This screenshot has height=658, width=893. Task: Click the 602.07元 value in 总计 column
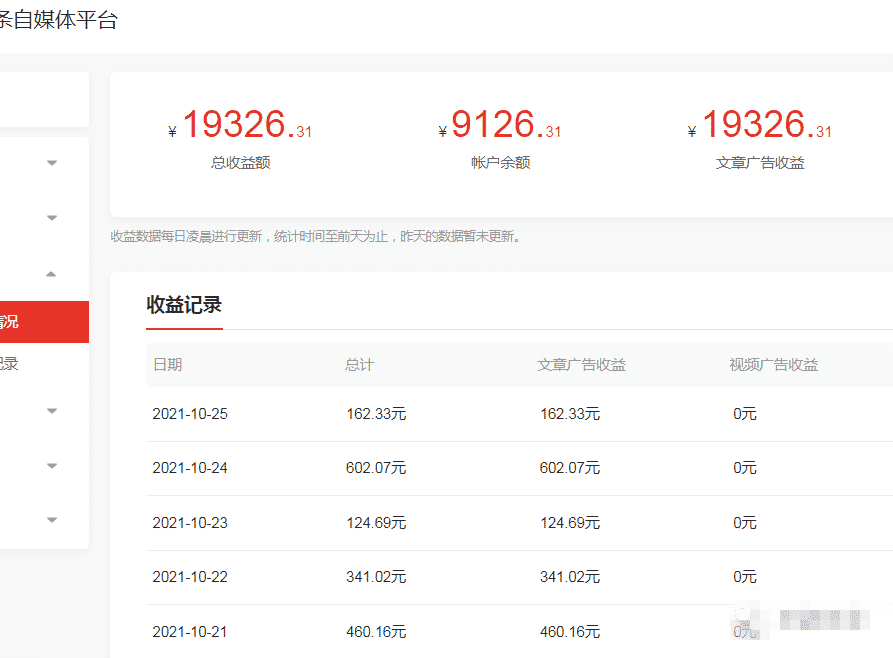tap(376, 468)
